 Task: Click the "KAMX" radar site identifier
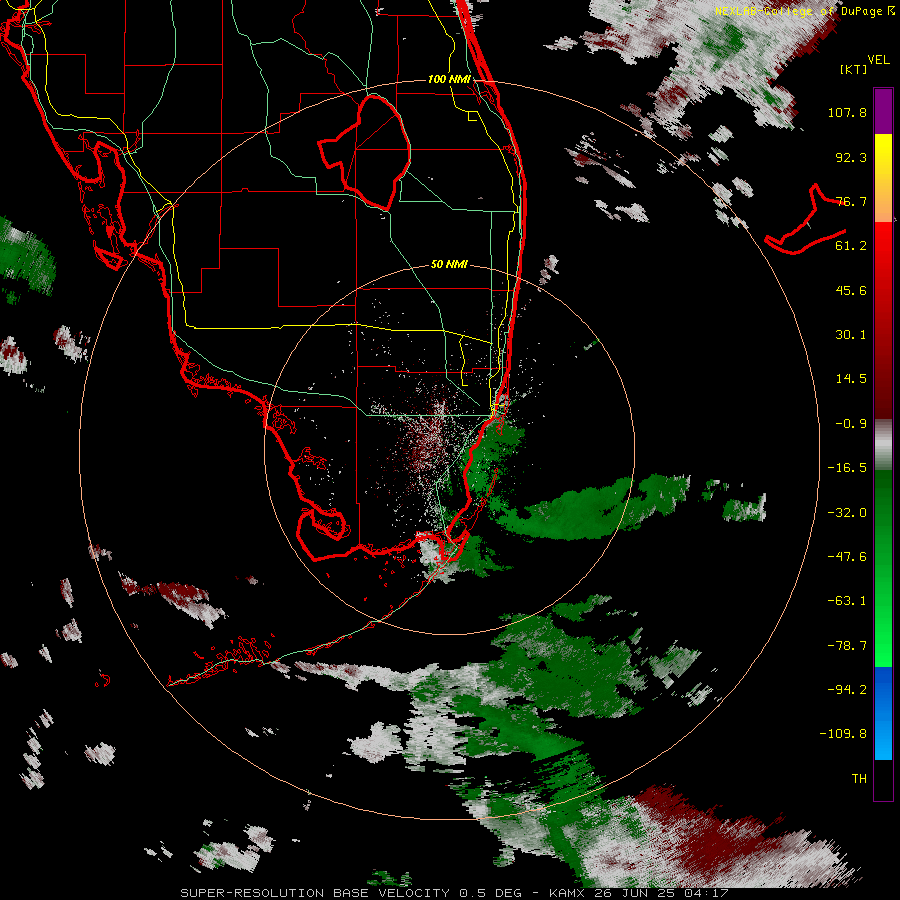(565, 893)
